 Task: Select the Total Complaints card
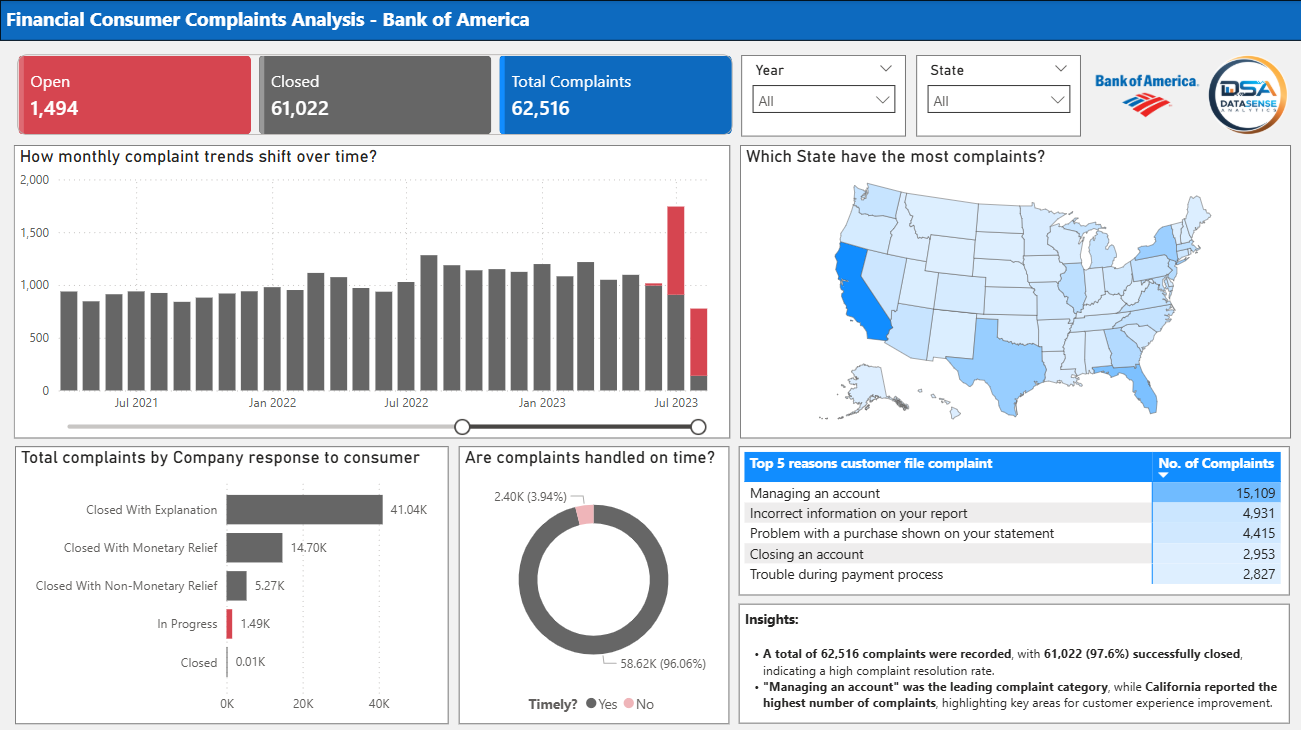click(x=616, y=95)
